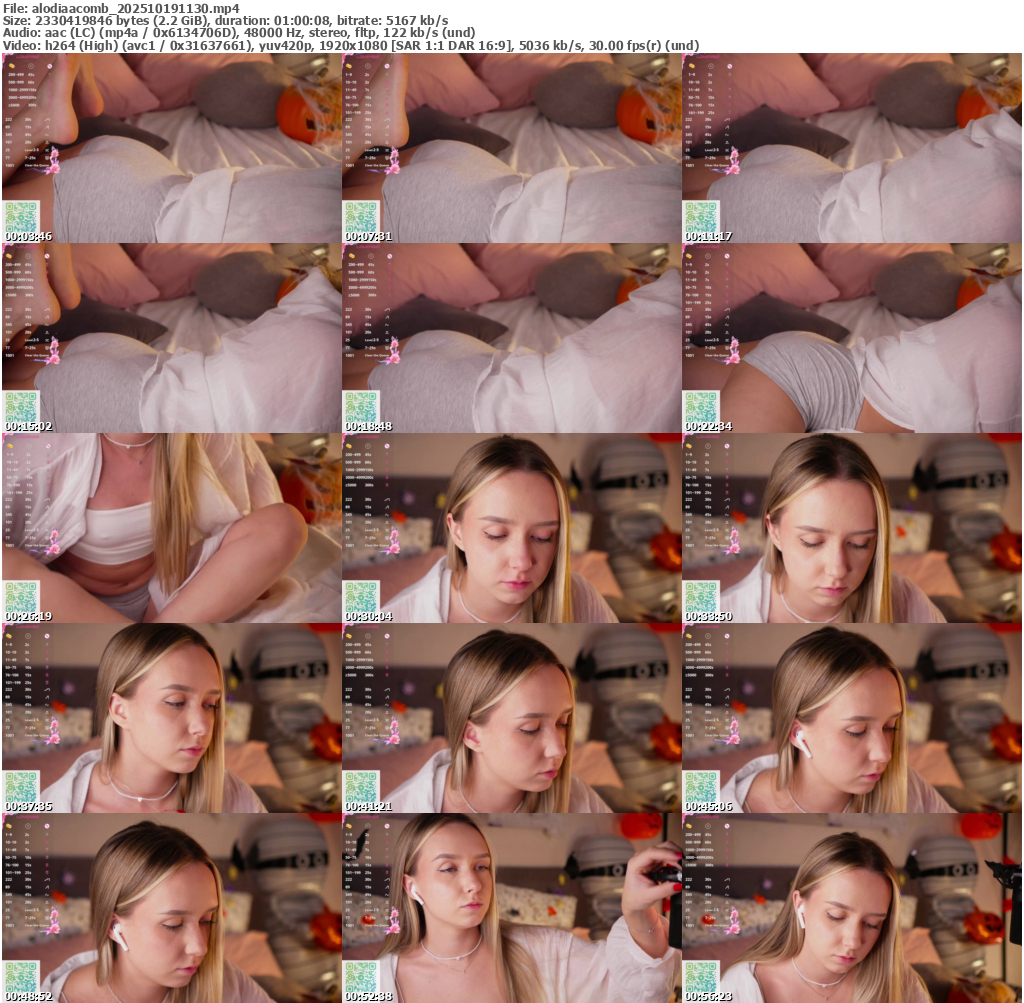The image size is (1024, 1003).
Task: Open the thumbnail at timestamp 00:07:31
Action: click(x=511, y=148)
